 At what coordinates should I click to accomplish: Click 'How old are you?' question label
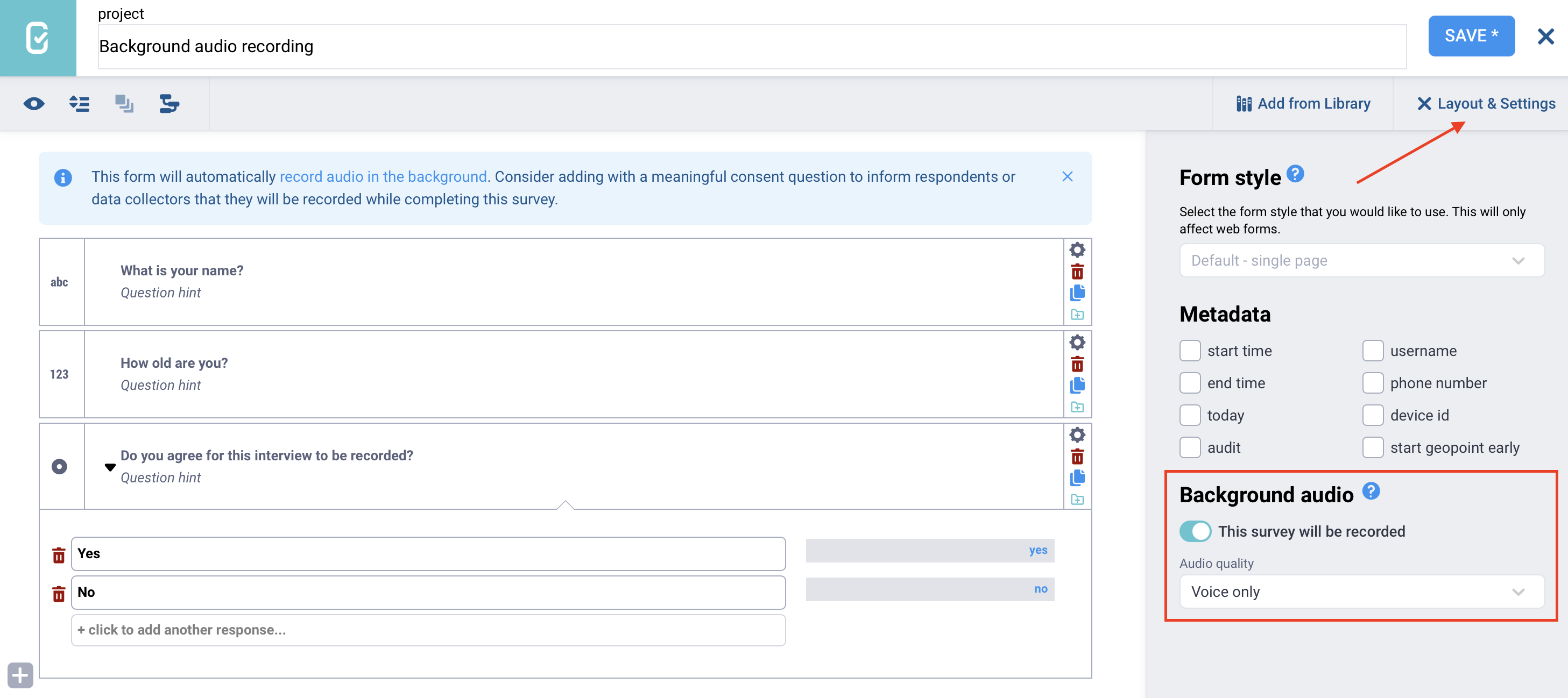[173, 364]
